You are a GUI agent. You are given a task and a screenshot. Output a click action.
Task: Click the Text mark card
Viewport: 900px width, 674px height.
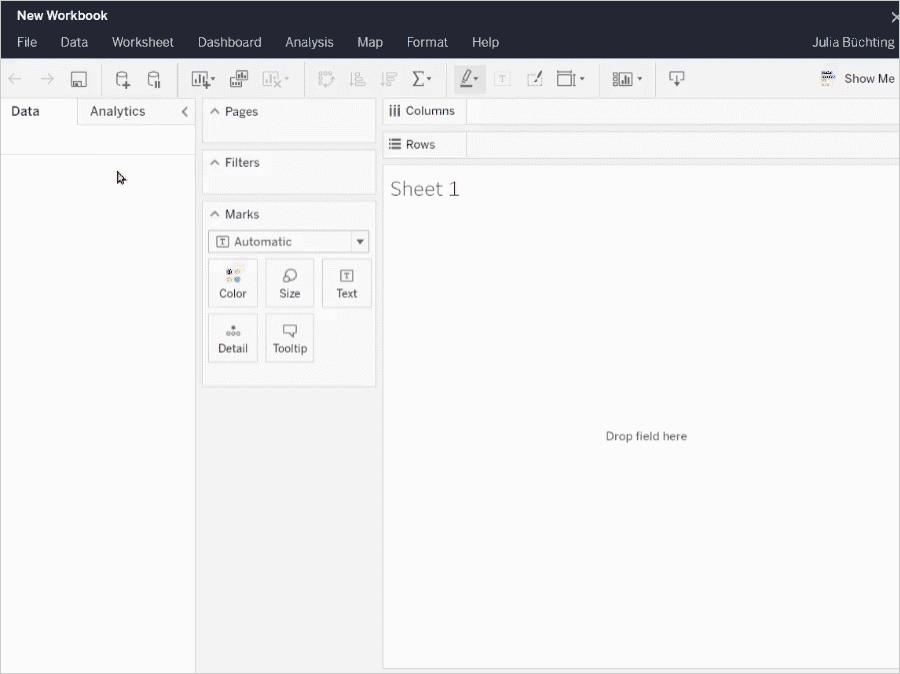[346, 281]
